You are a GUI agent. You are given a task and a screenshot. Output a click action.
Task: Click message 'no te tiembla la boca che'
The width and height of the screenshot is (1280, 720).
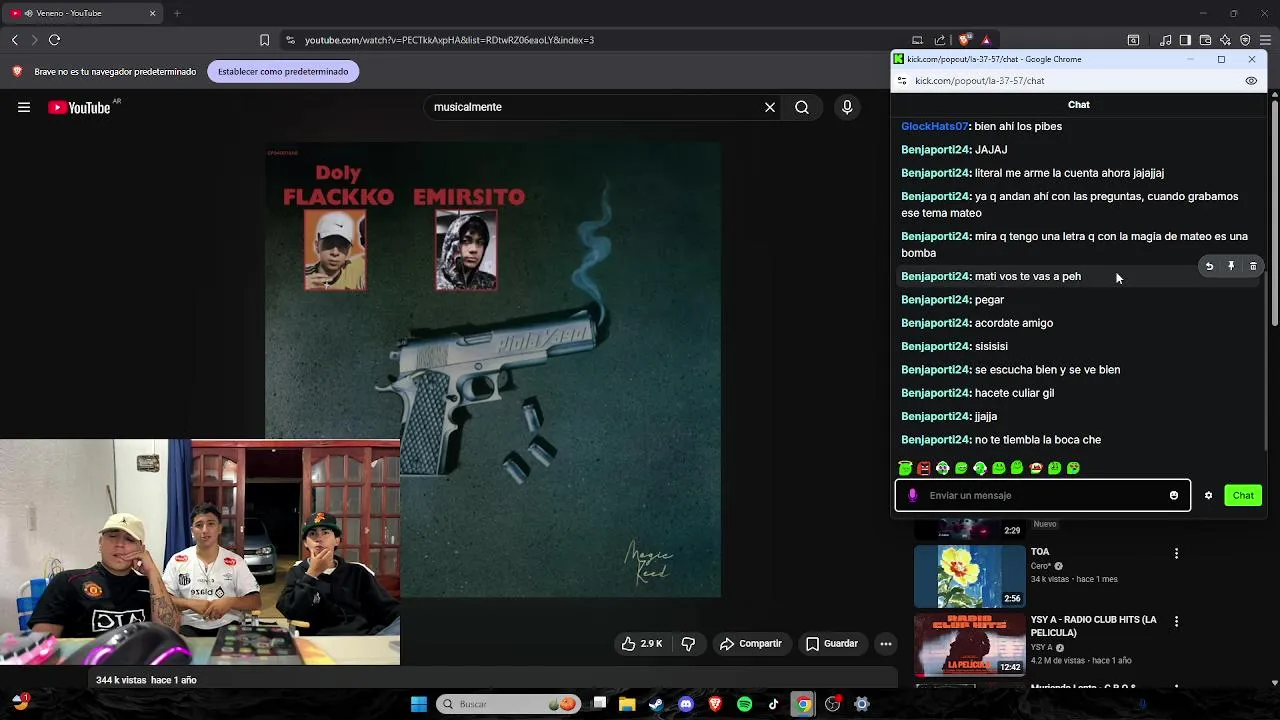click(x=1038, y=440)
